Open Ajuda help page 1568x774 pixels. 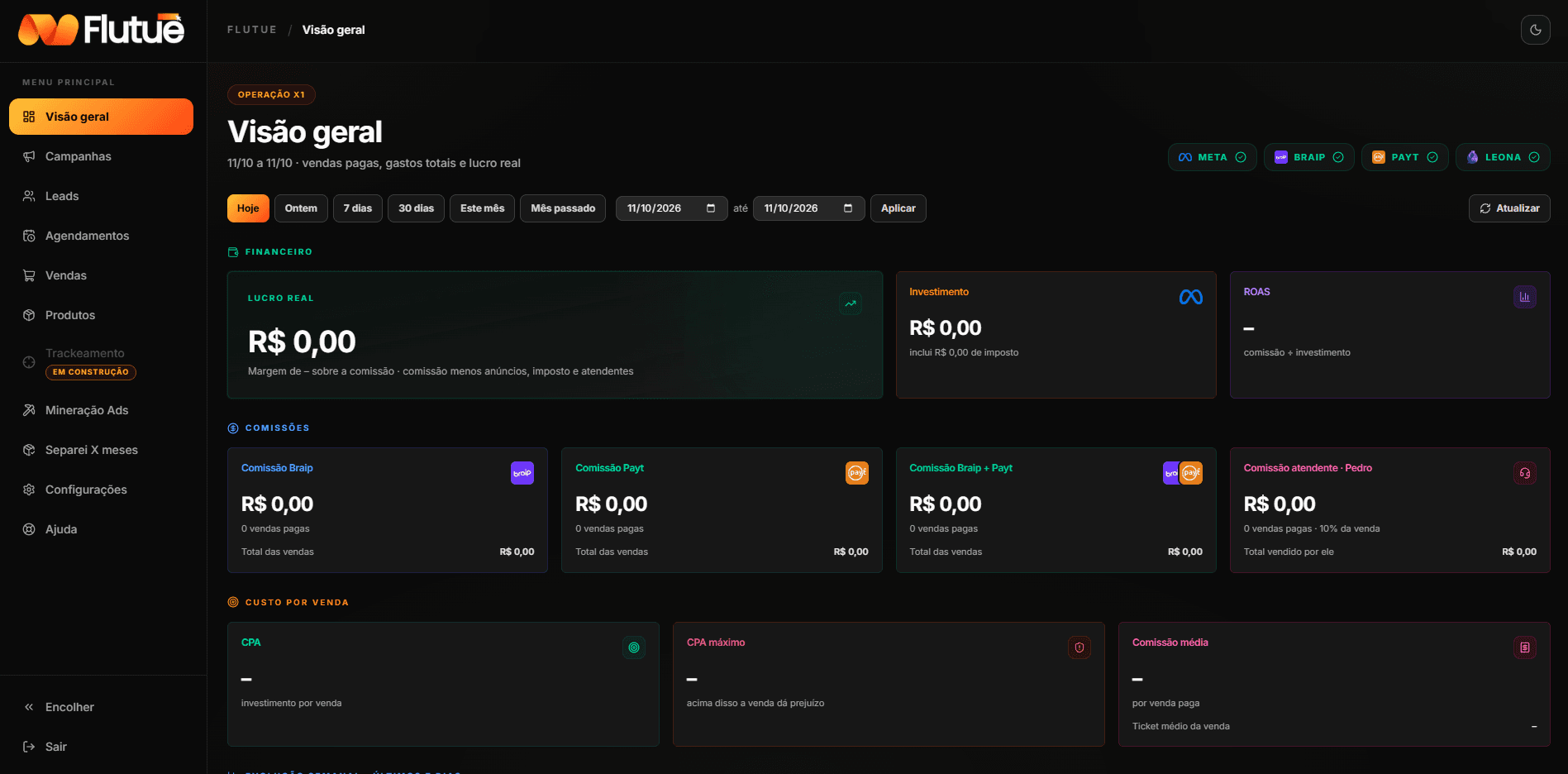point(101,529)
